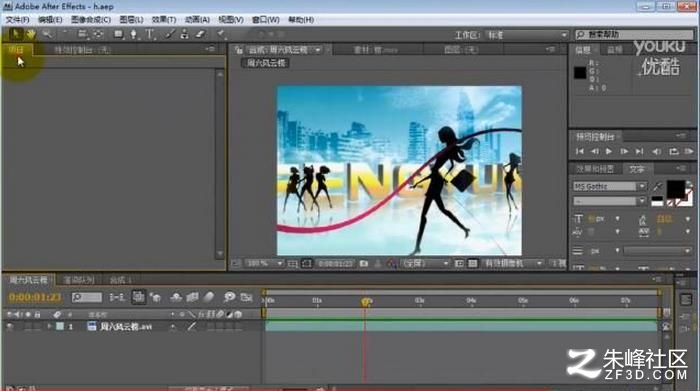The image size is (700, 391).
Task: Expand the 周六风云榜.avi layer properties
Action: pos(50,327)
